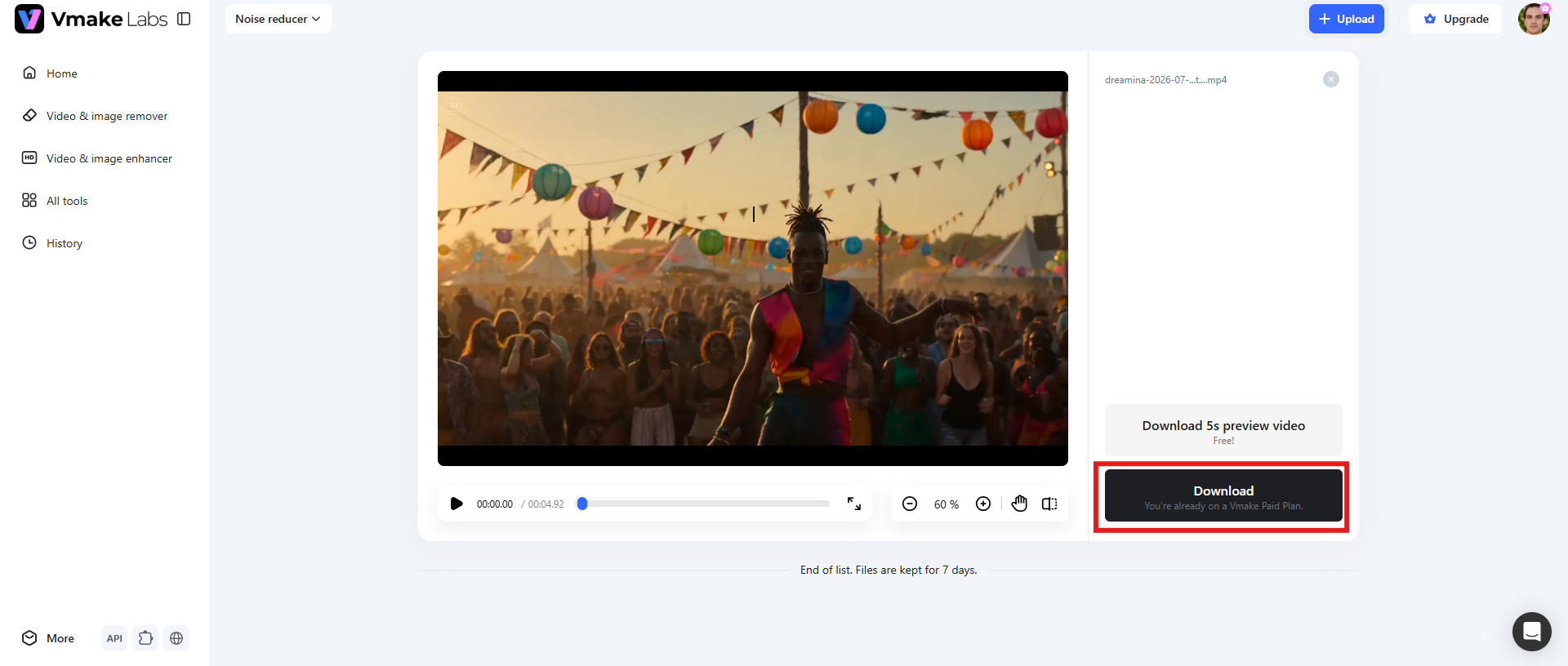Click the History clock icon
Viewport: 1568px width, 666px height.
pos(29,242)
